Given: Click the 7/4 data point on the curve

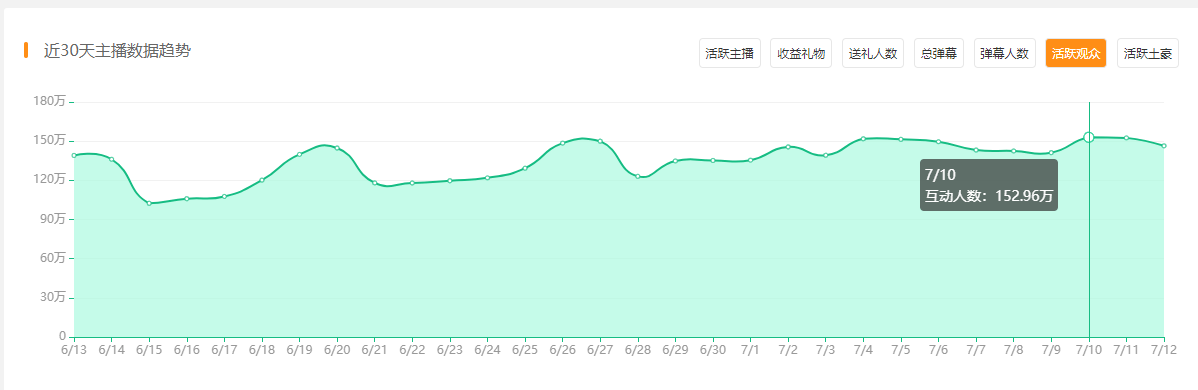Looking at the screenshot, I should pyautogui.click(x=863, y=138).
